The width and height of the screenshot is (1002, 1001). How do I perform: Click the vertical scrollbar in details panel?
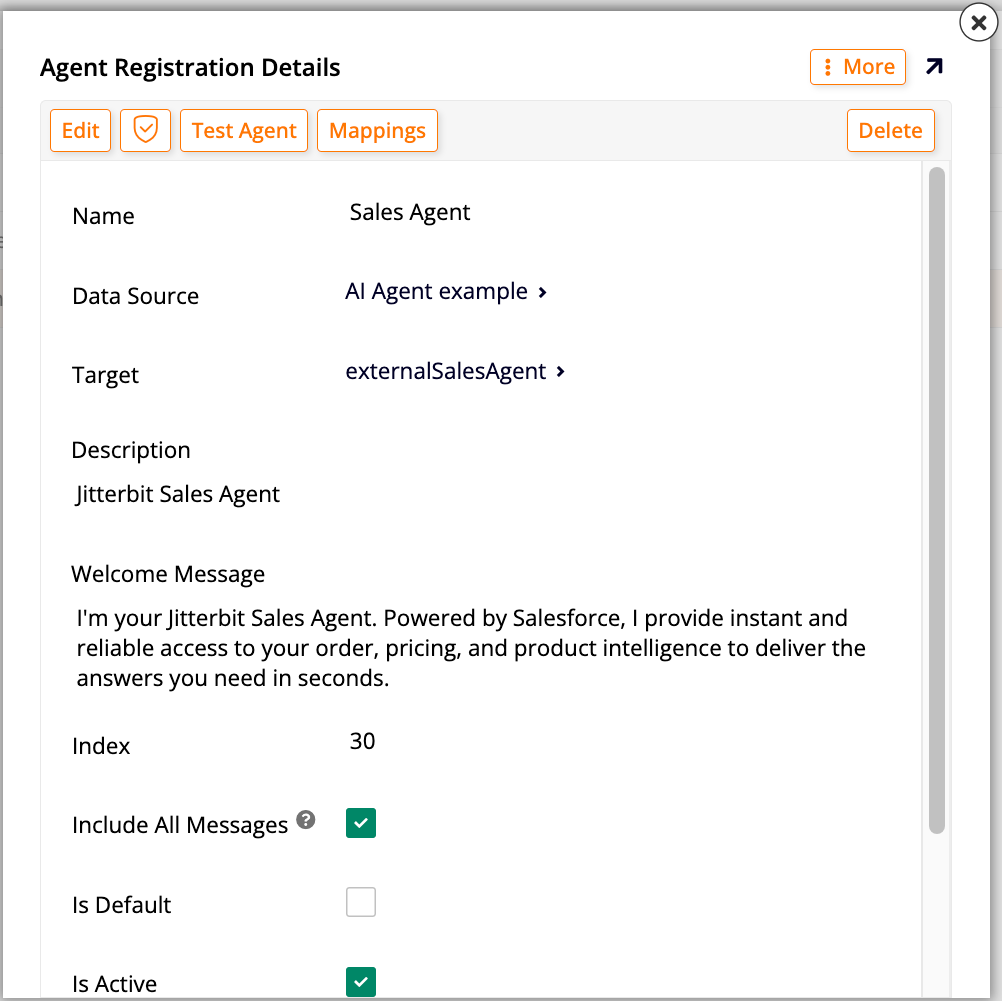[x=937, y=500]
